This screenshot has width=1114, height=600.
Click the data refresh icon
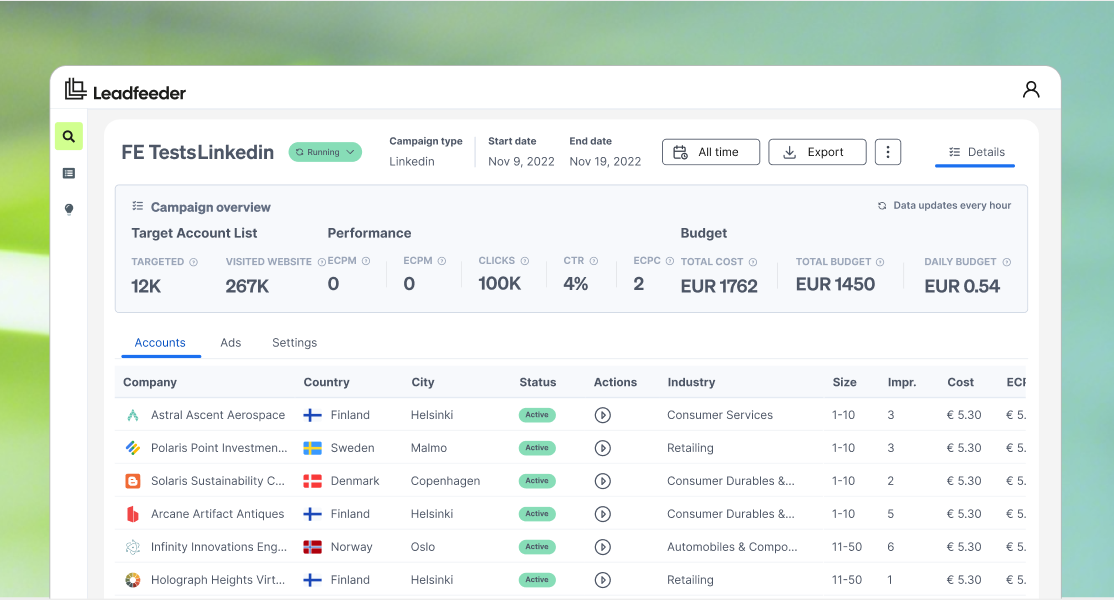882,206
